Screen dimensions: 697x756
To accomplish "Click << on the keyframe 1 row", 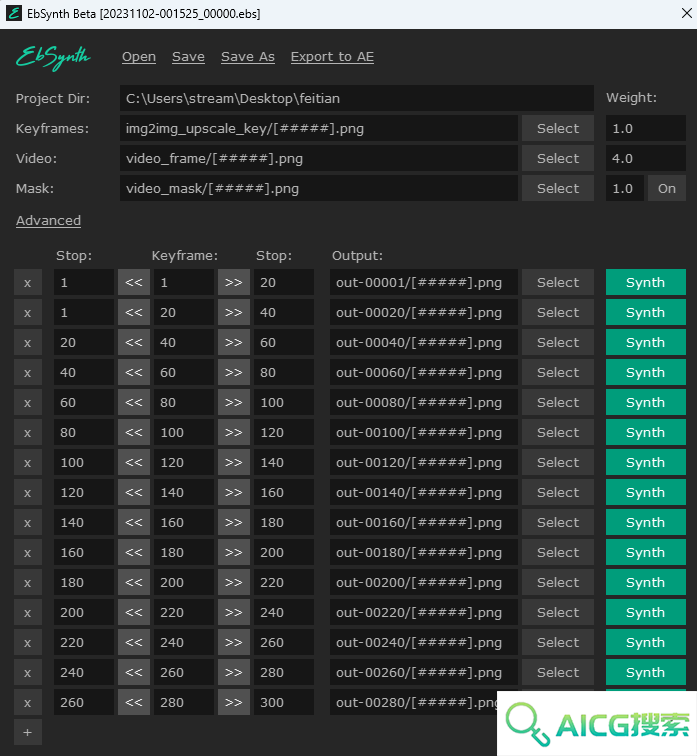I will (x=134, y=283).
